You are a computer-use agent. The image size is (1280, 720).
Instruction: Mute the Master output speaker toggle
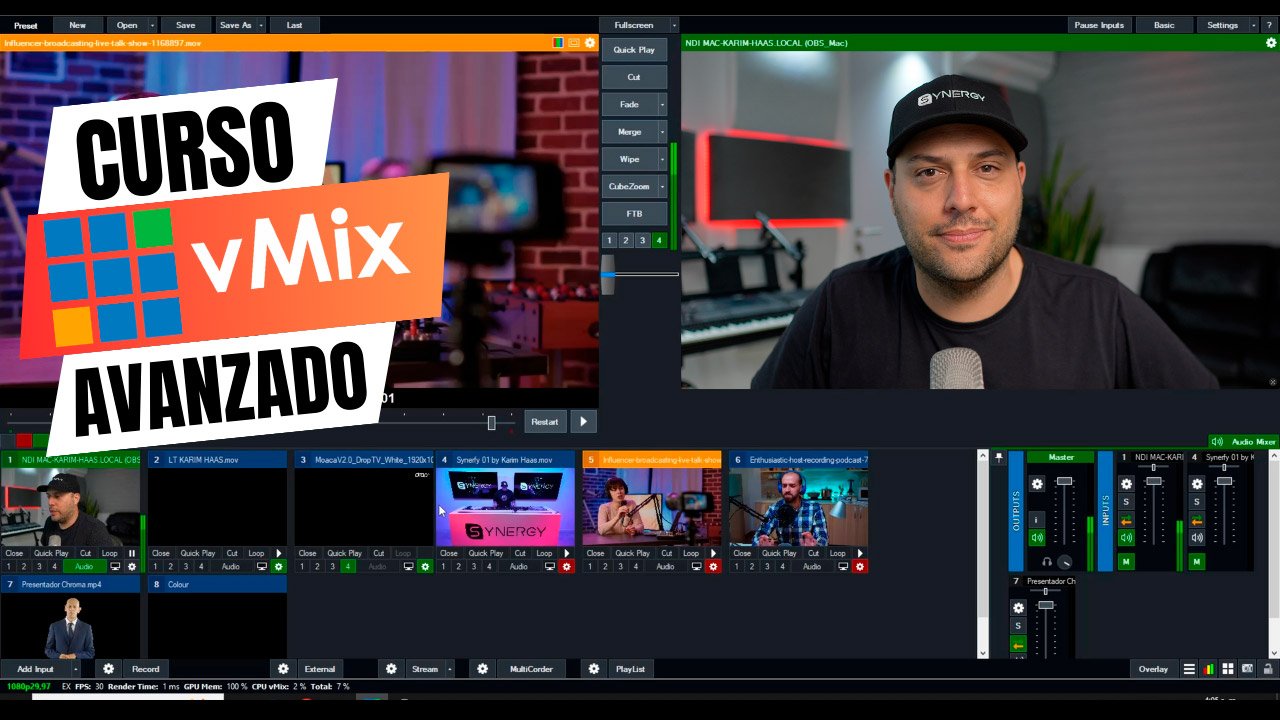(1037, 537)
